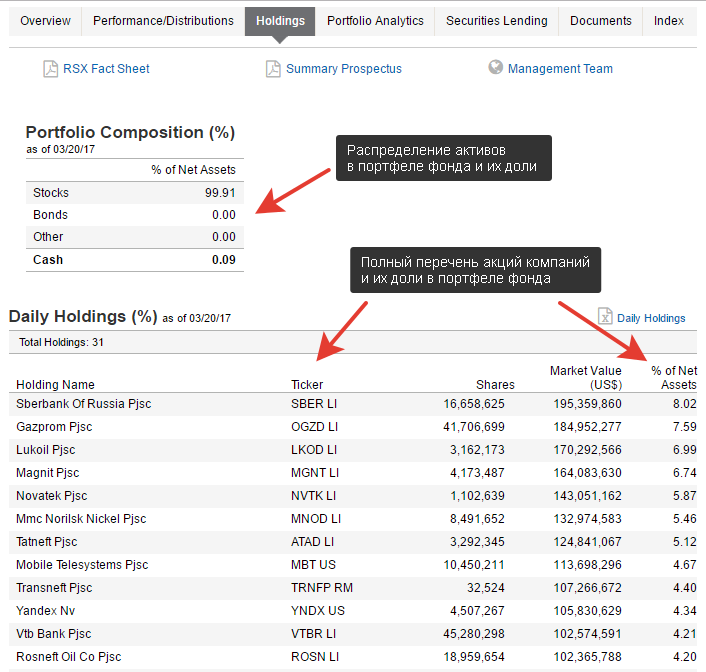This screenshot has width=706, height=672.
Task: Open the Management Team link
Action: coord(560,69)
